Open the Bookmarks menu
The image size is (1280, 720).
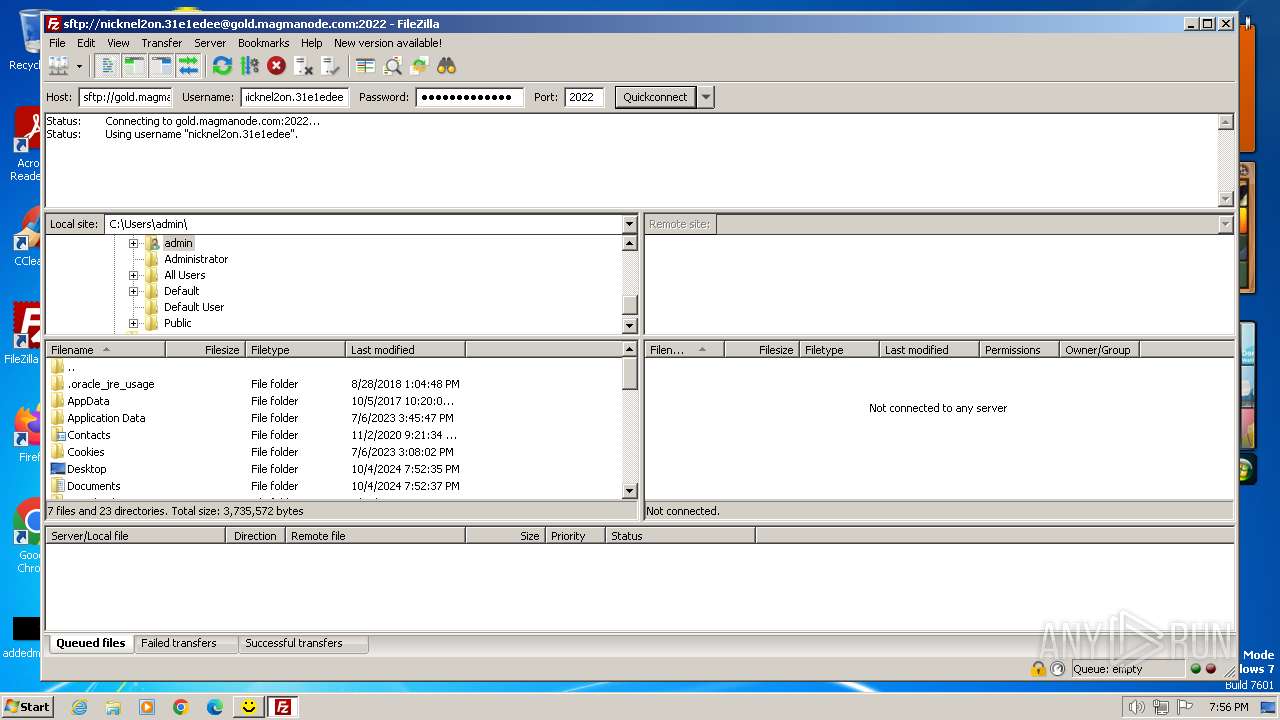tap(263, 43)
